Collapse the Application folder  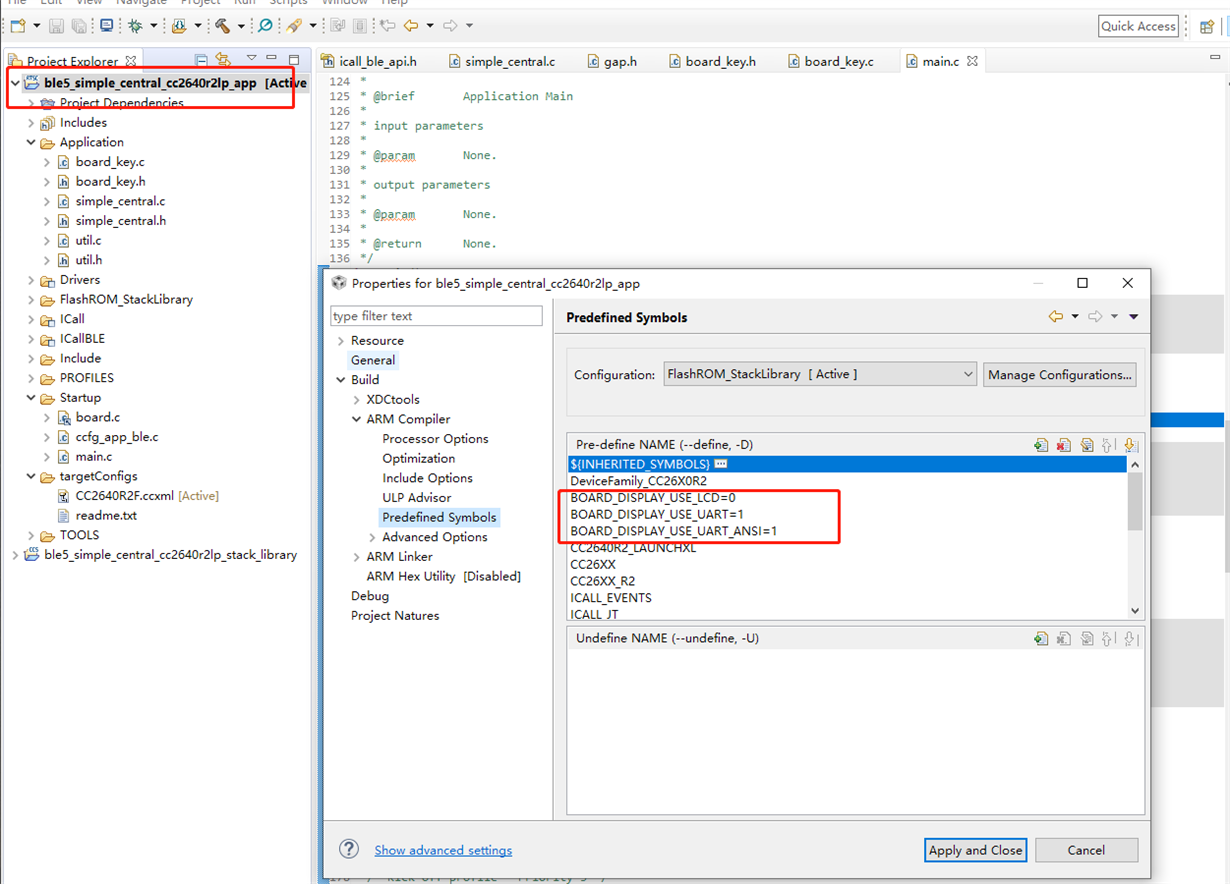point(32,143)
